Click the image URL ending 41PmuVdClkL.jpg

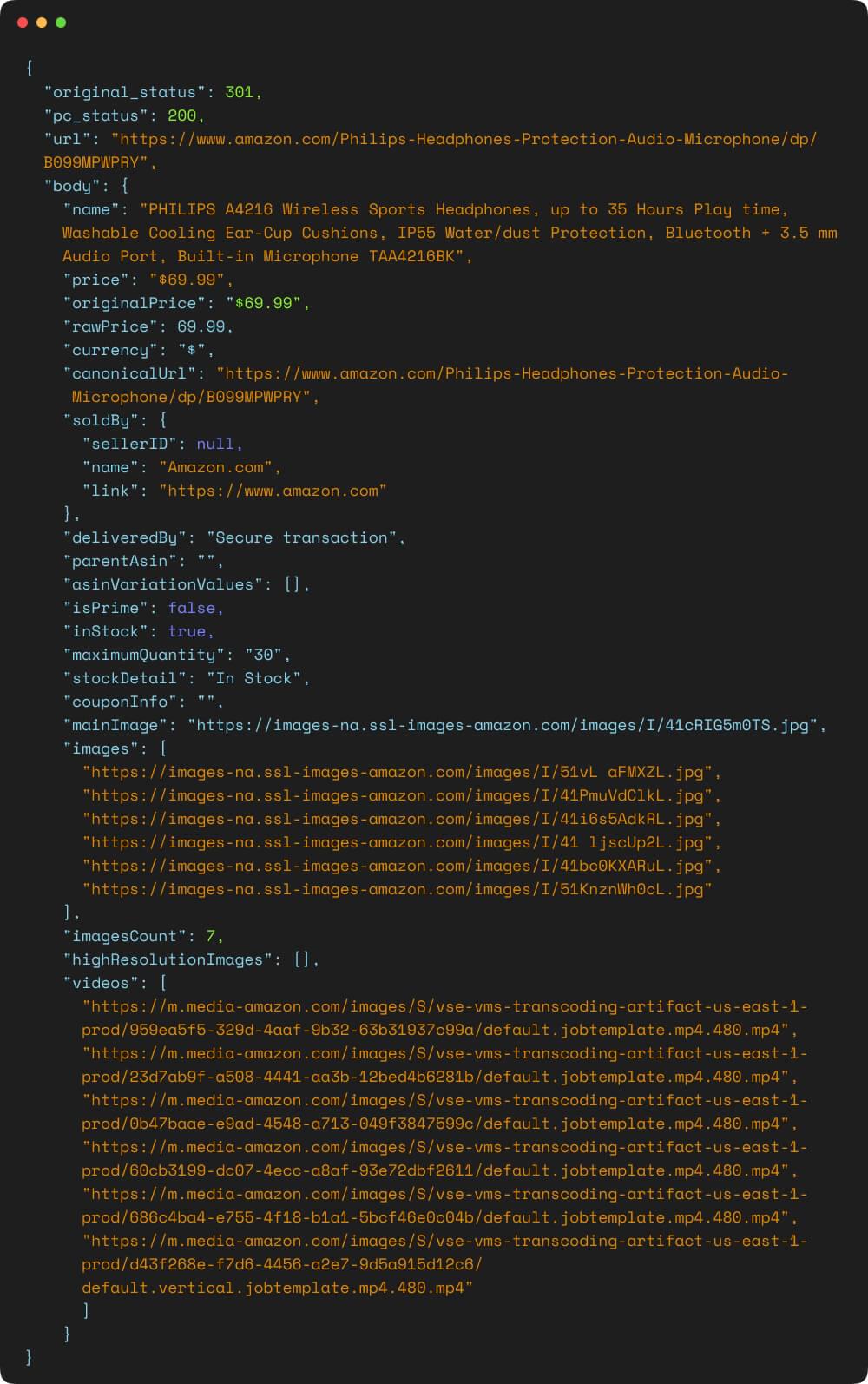click(398, 795)
